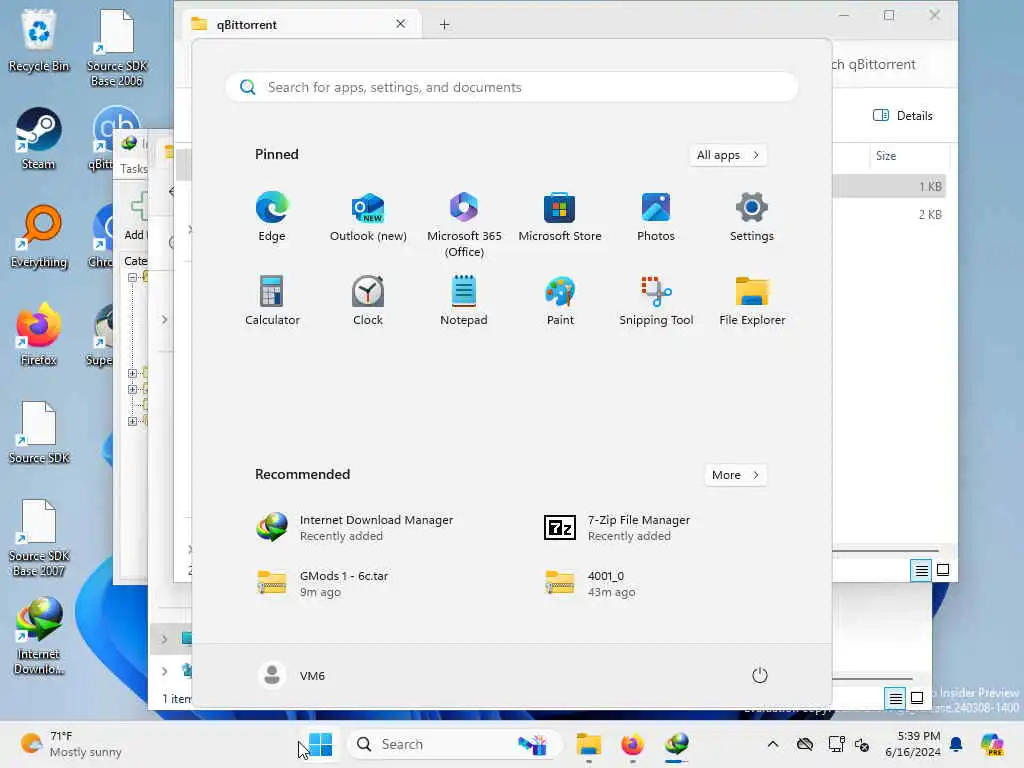Screen dimensions: 1024x768
Task: Switch to Internet Download Manager taskbar icon
Action: [677, 744]
